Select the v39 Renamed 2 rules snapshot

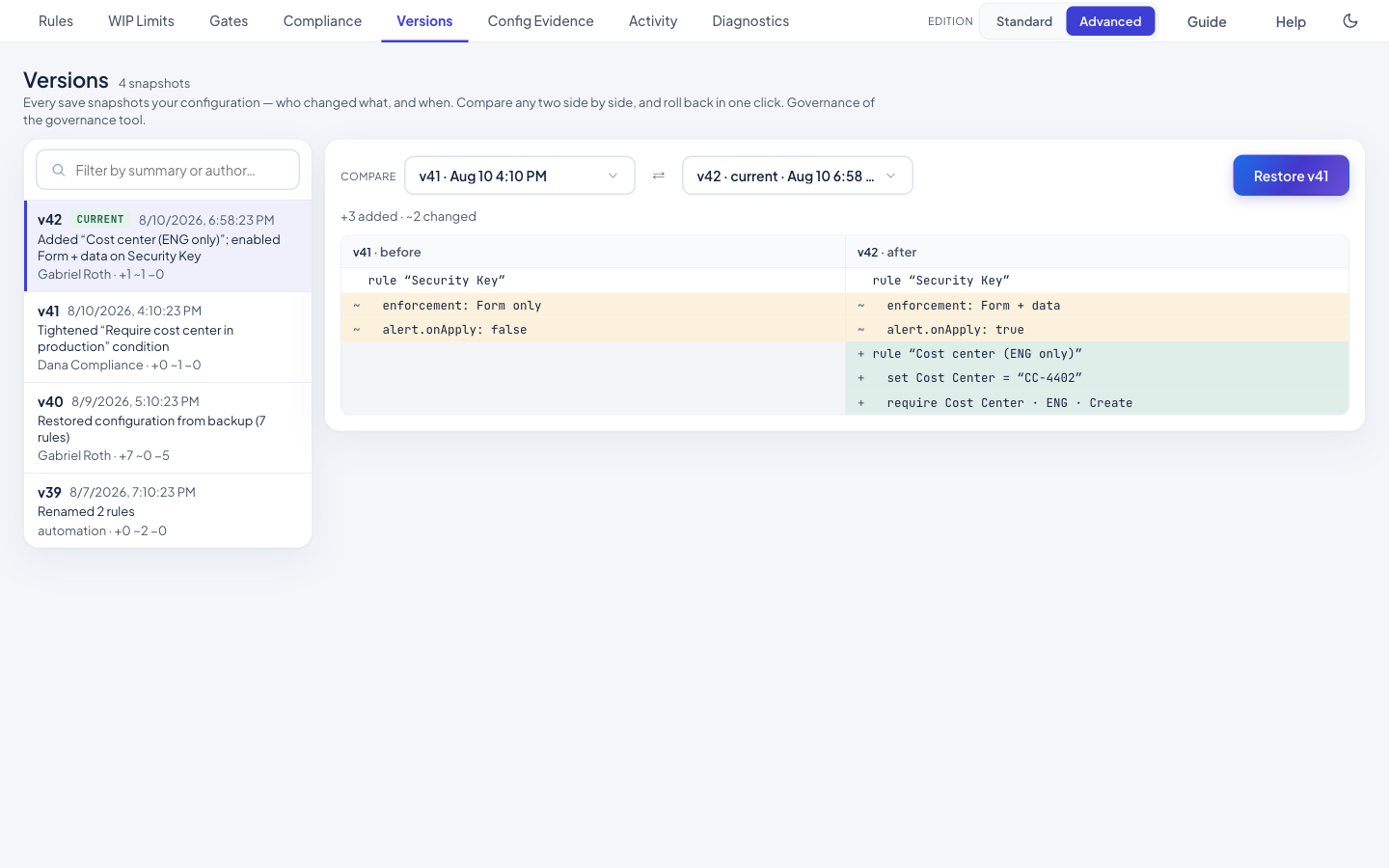click(x=168, y=510)
